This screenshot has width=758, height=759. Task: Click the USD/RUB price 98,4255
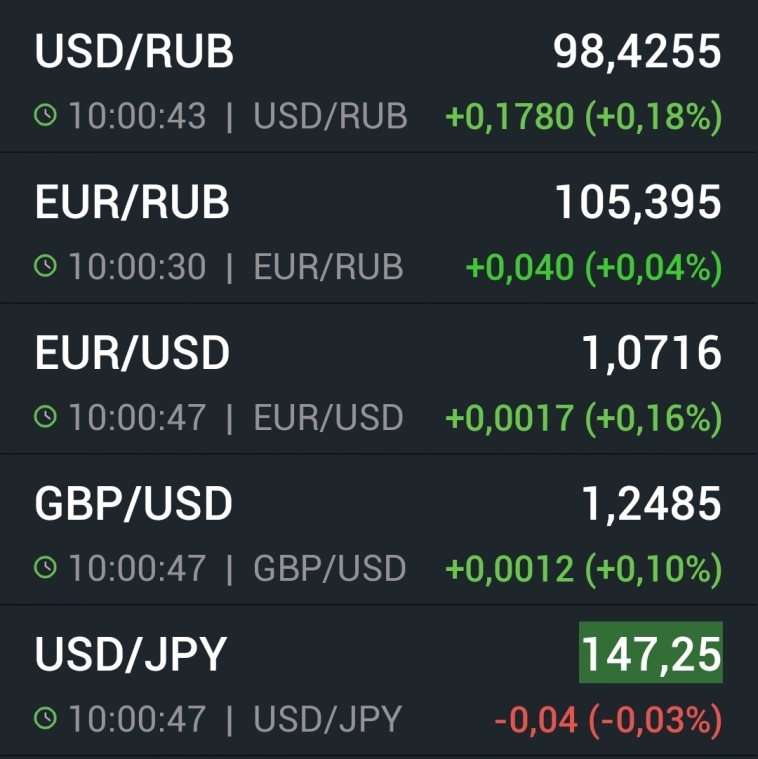tap(637, 52)
